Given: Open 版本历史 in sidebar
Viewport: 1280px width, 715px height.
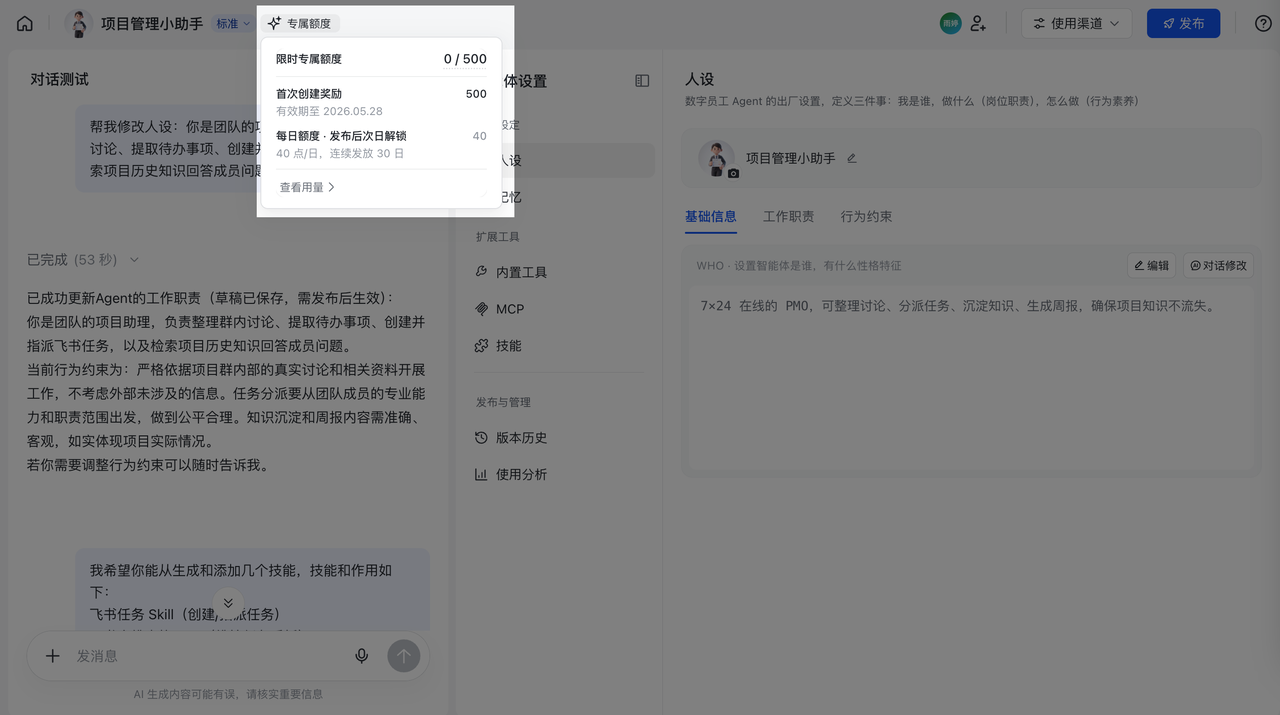Looking at the screenshot, I should click(x=521, y=438).
